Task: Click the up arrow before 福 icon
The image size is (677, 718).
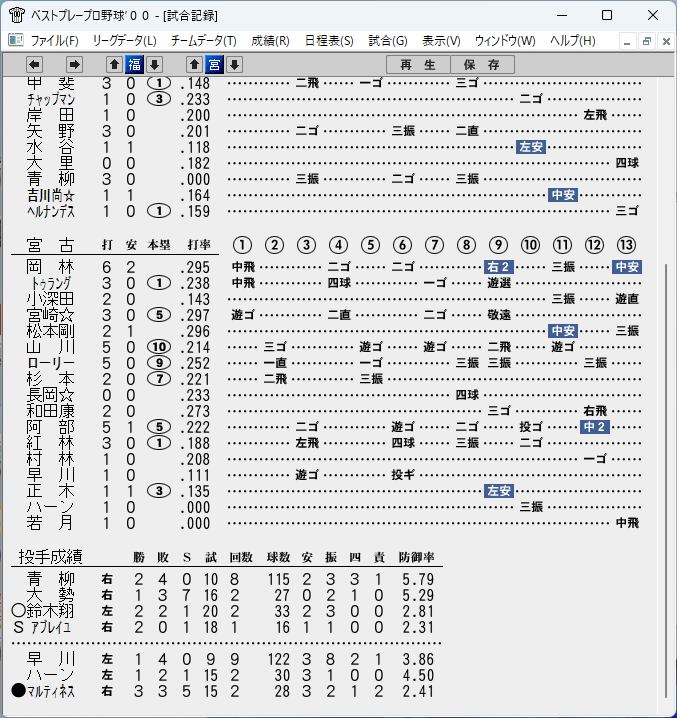Action: point(115,65)
